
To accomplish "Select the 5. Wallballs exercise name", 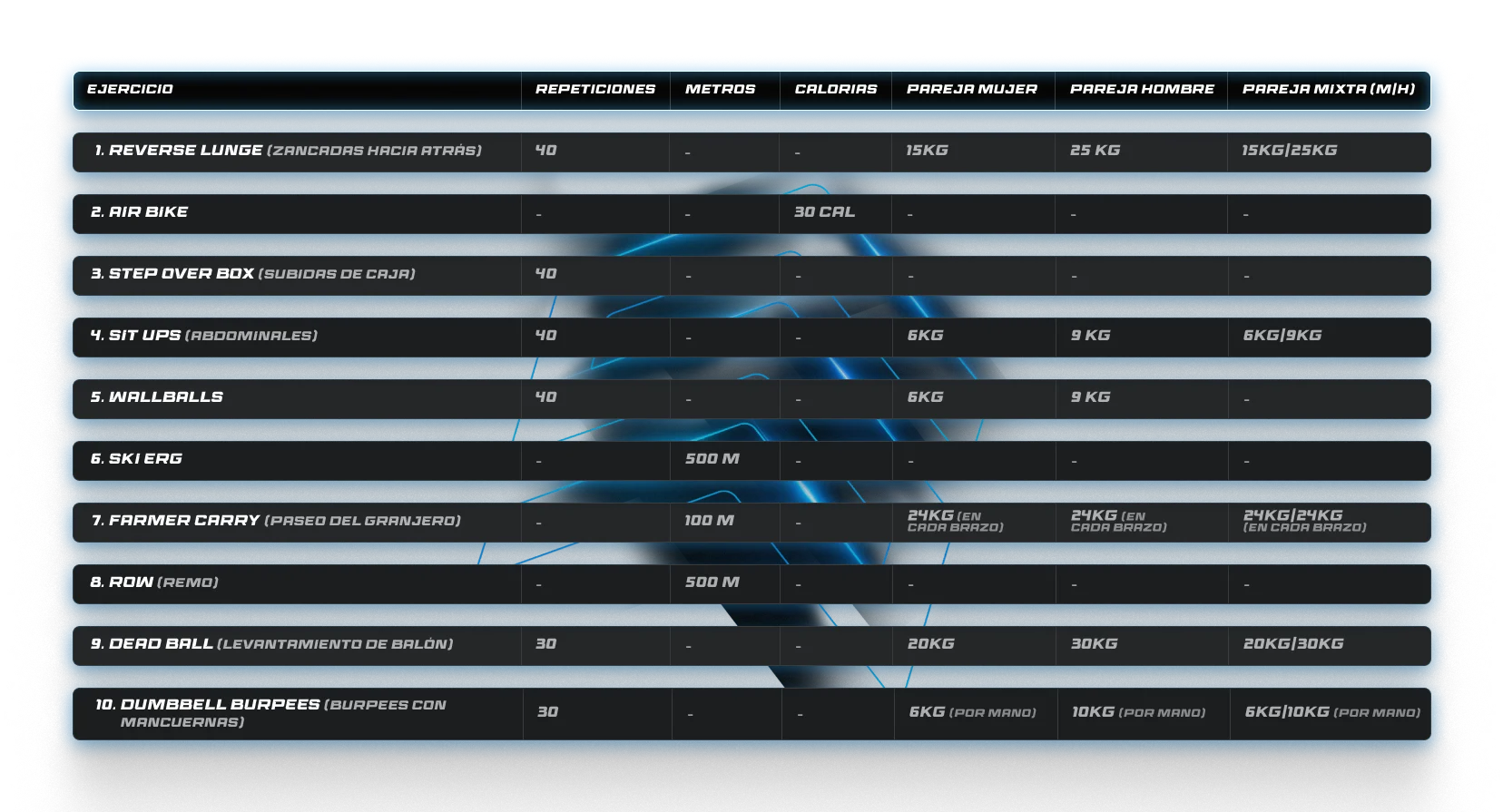I will pos(156,397).
